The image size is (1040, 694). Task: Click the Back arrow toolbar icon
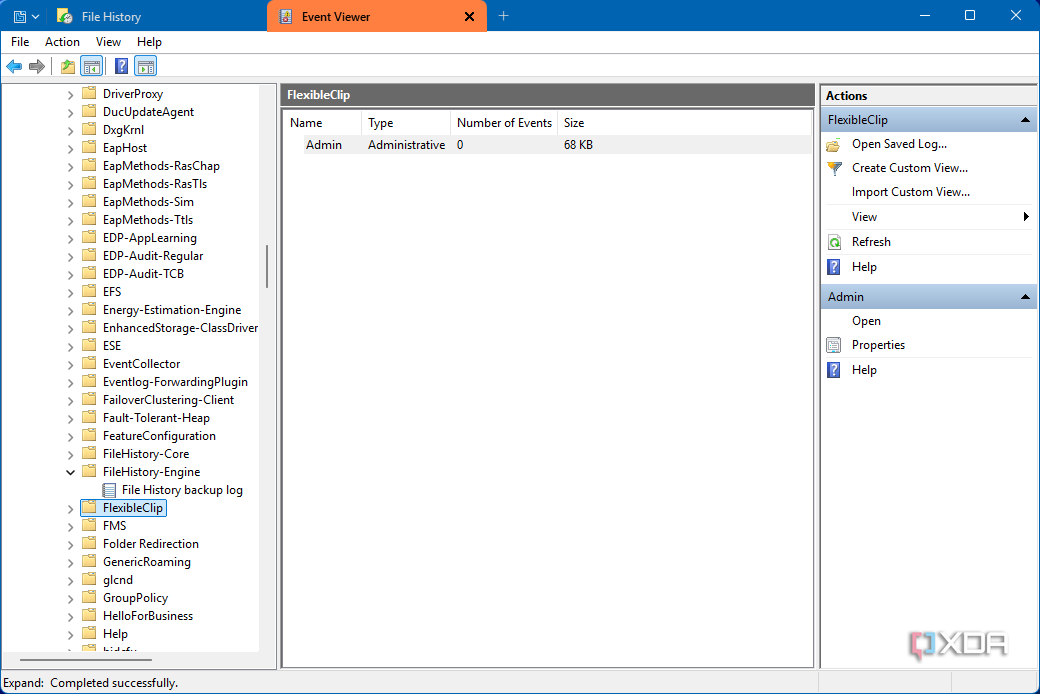point(14,66)
